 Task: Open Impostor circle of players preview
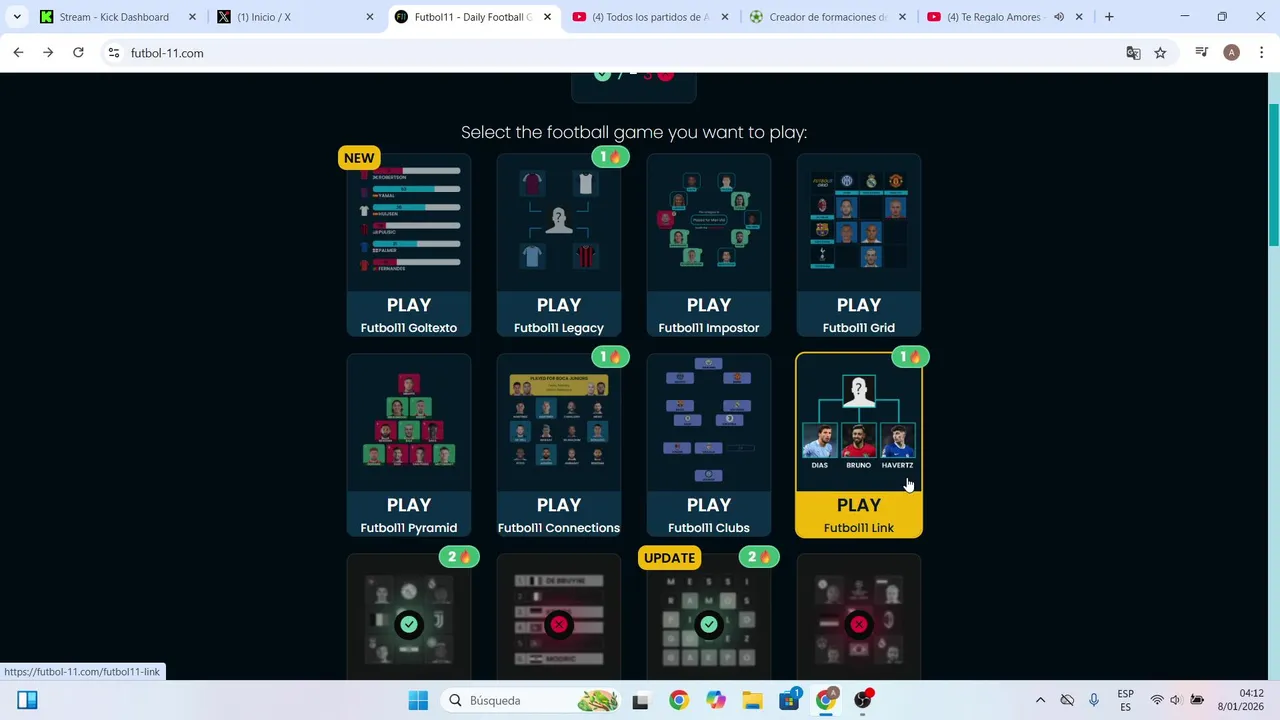click(x=709, y=222)
